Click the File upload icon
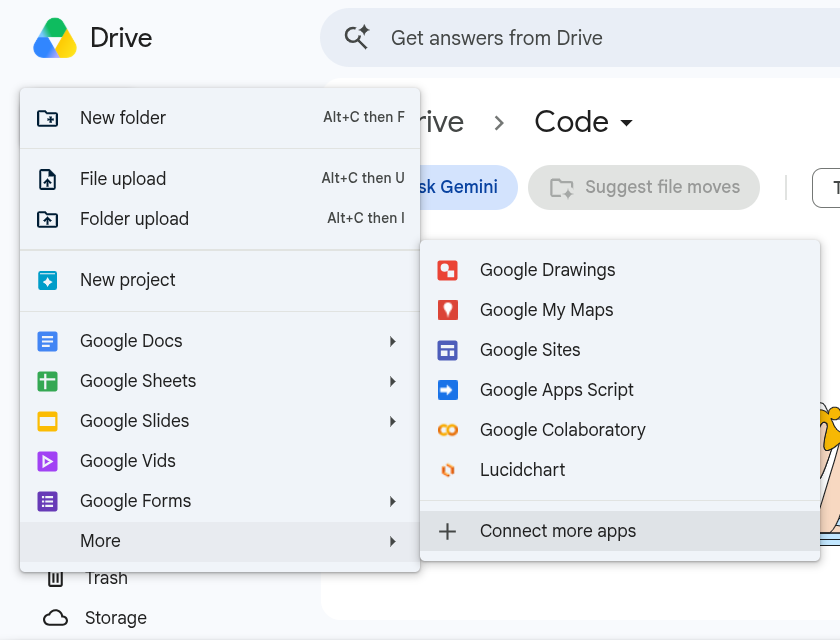The width and height of the screenshot is (840, 640). click(x=48, y=179)
